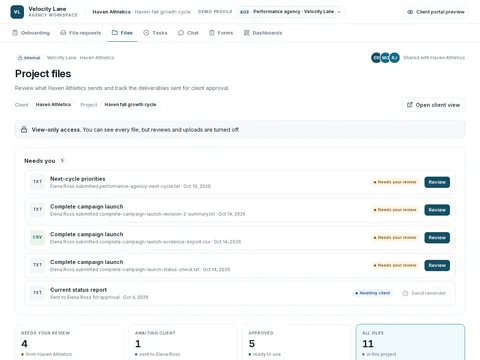
Task: Open the Dashboards tab
Action: point(263,33)
